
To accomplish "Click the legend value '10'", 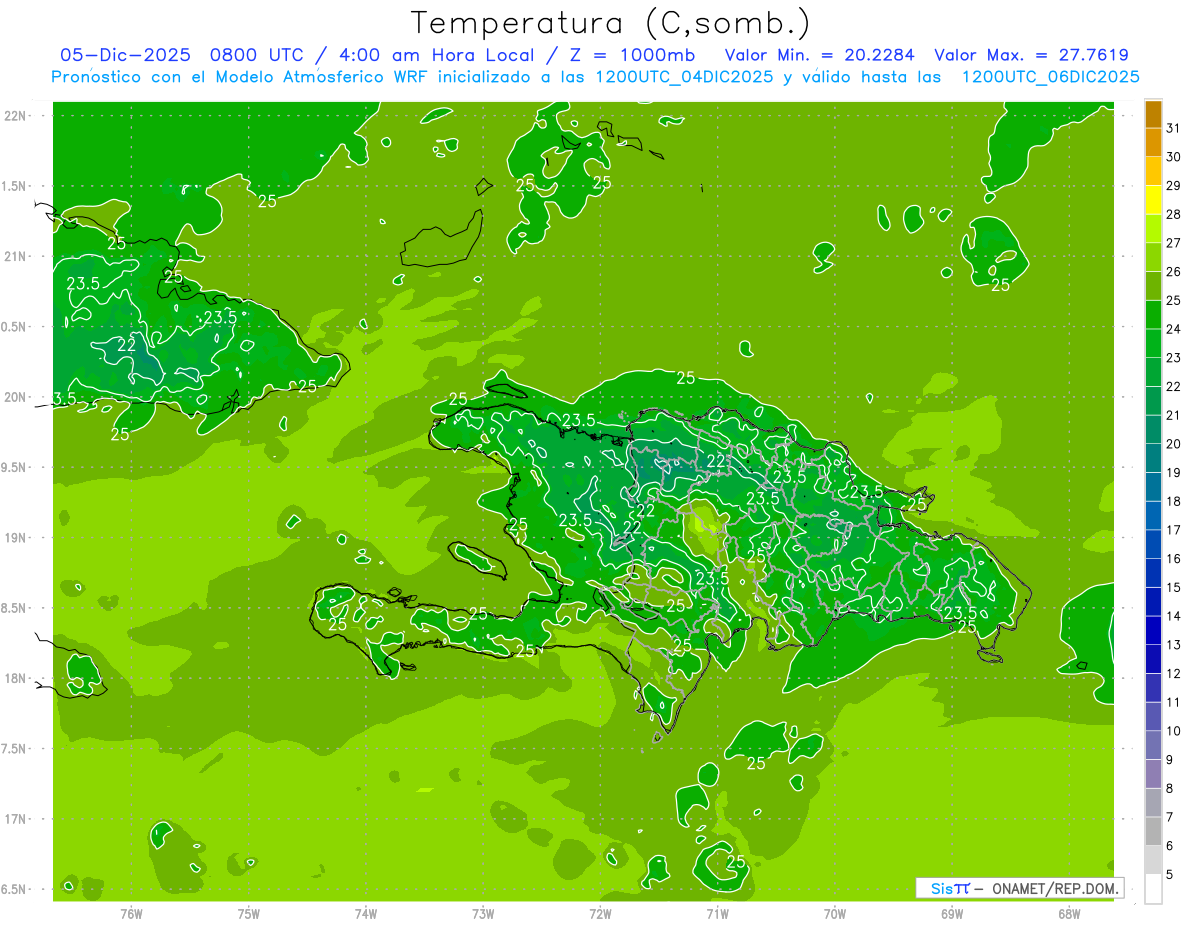I will [x=1174, y=731].
